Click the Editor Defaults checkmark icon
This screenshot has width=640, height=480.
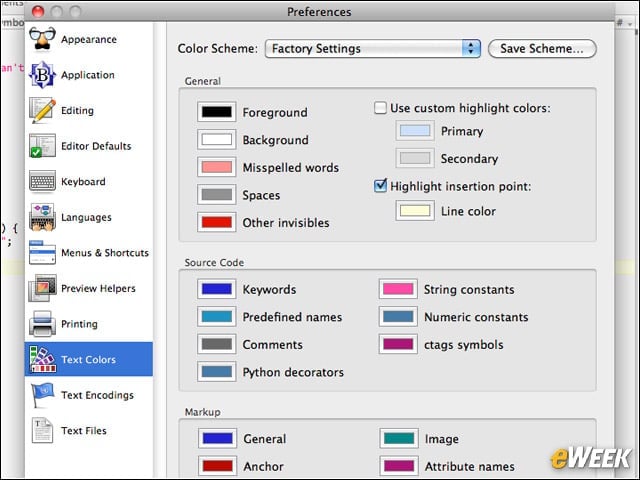(x=42, y=146)
